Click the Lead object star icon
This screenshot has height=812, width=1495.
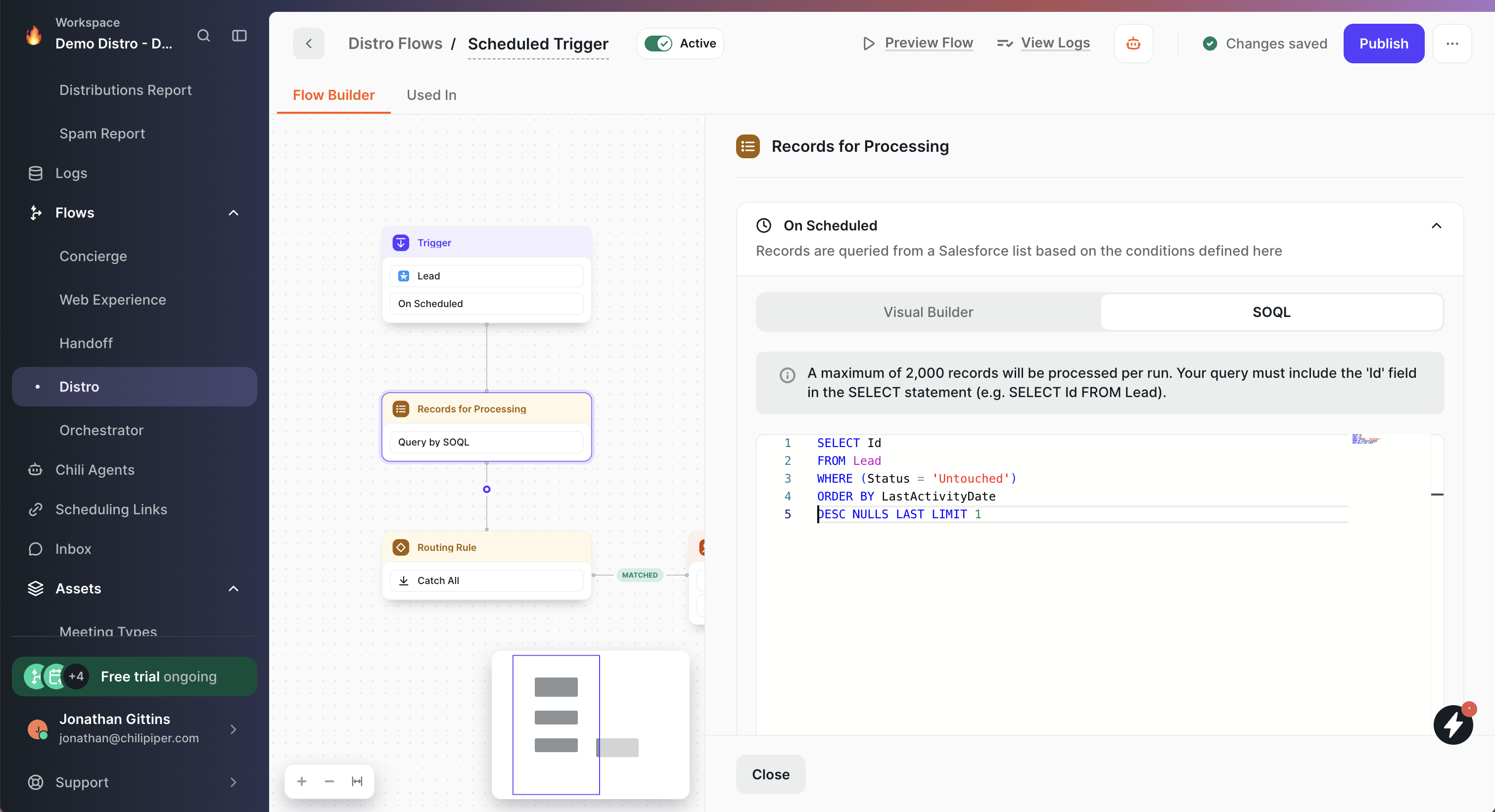pyautogui.click(x=403, y=276)
